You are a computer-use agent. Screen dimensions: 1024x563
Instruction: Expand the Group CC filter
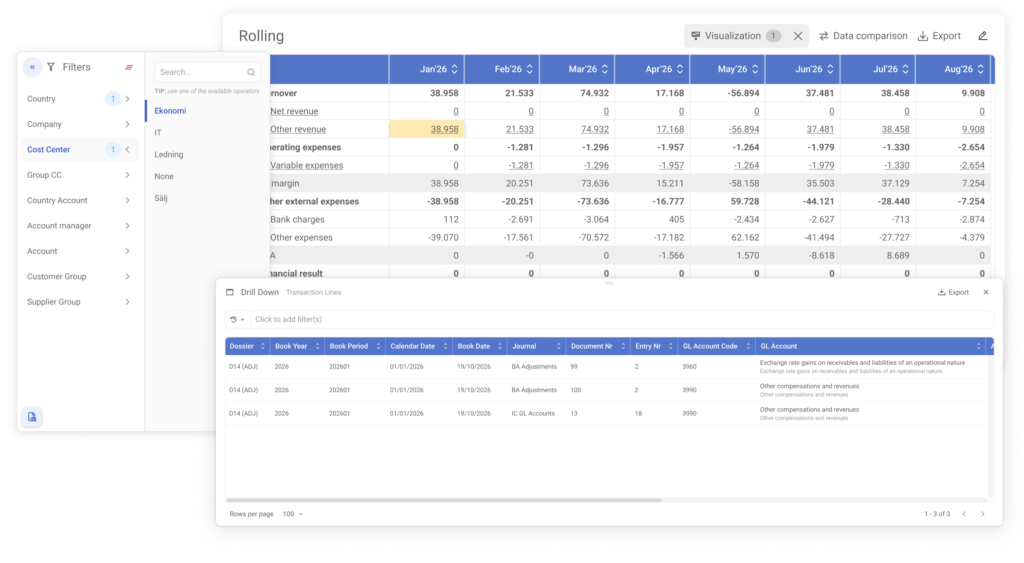(x=127, y=175)
